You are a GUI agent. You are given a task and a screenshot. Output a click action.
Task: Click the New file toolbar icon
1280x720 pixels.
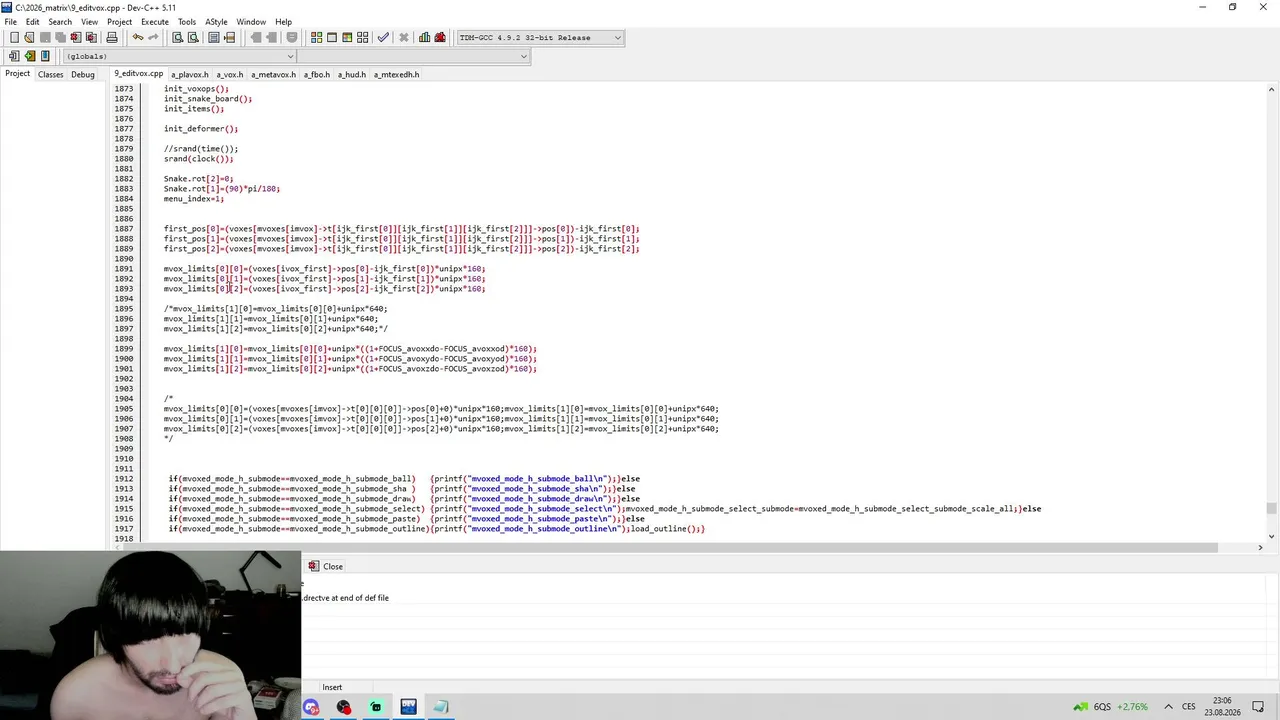coord(14,38)
